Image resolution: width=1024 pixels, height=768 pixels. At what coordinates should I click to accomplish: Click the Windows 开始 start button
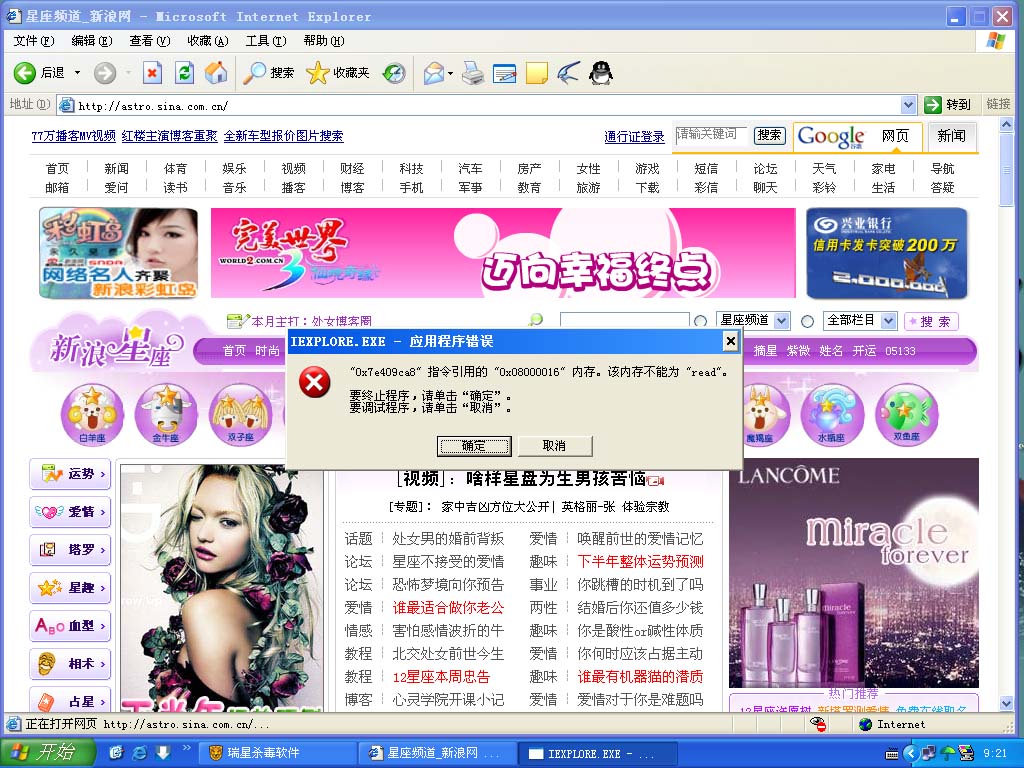click(48, 753)
